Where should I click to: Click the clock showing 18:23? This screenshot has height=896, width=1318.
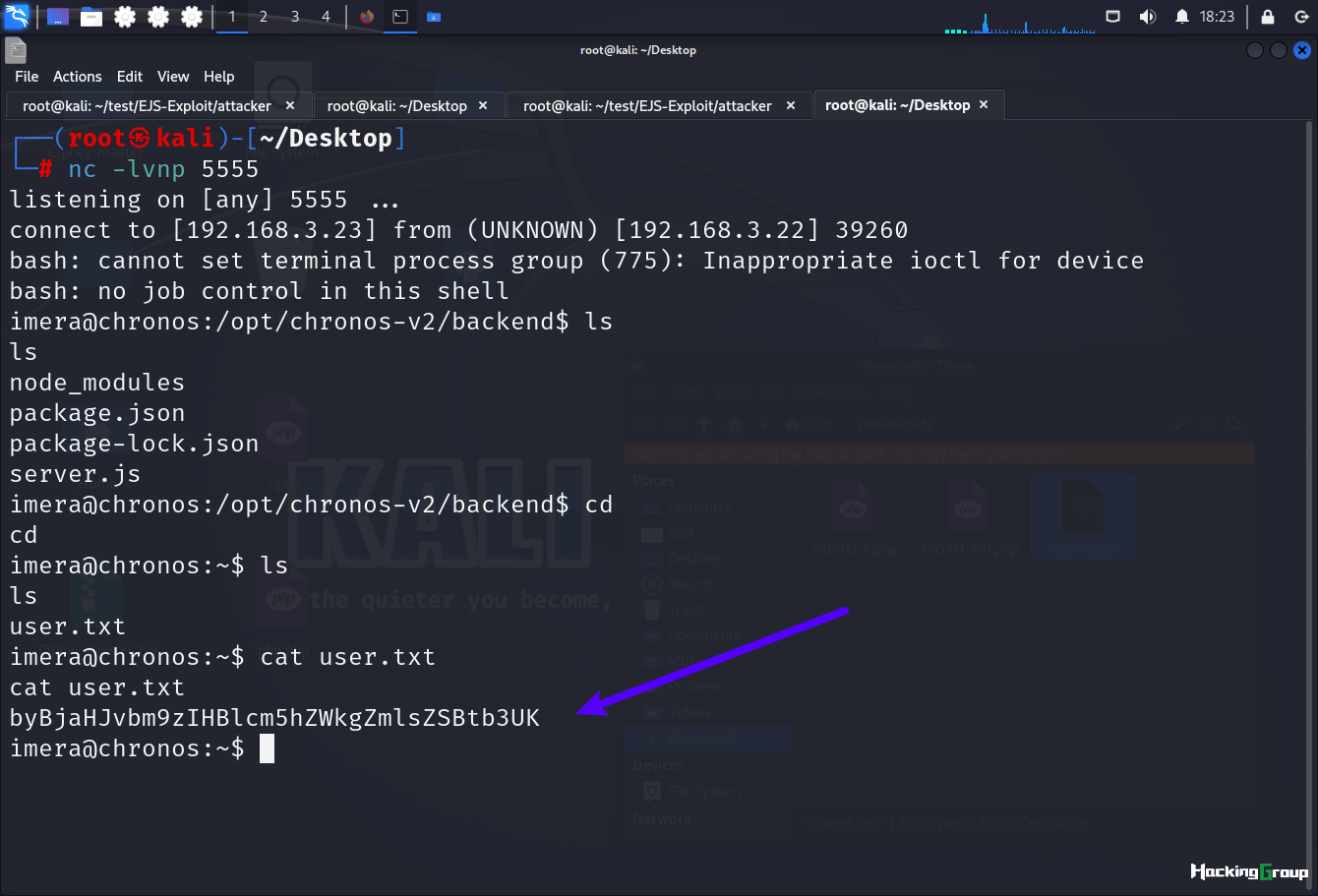click(x=1217, y=17)
